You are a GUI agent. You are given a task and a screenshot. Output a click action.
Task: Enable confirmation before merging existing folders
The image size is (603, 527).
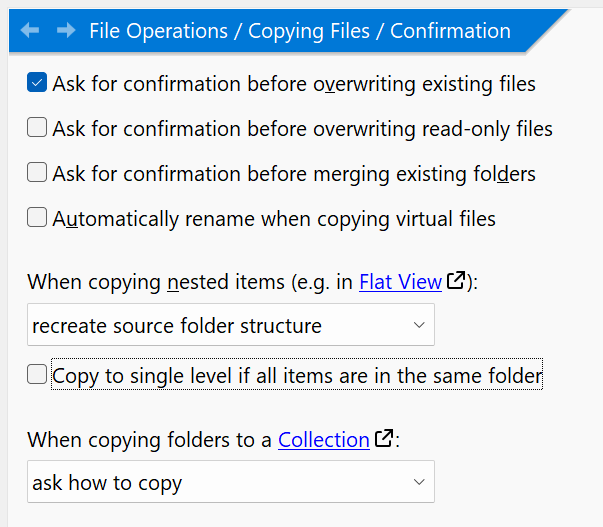(37, 172)
